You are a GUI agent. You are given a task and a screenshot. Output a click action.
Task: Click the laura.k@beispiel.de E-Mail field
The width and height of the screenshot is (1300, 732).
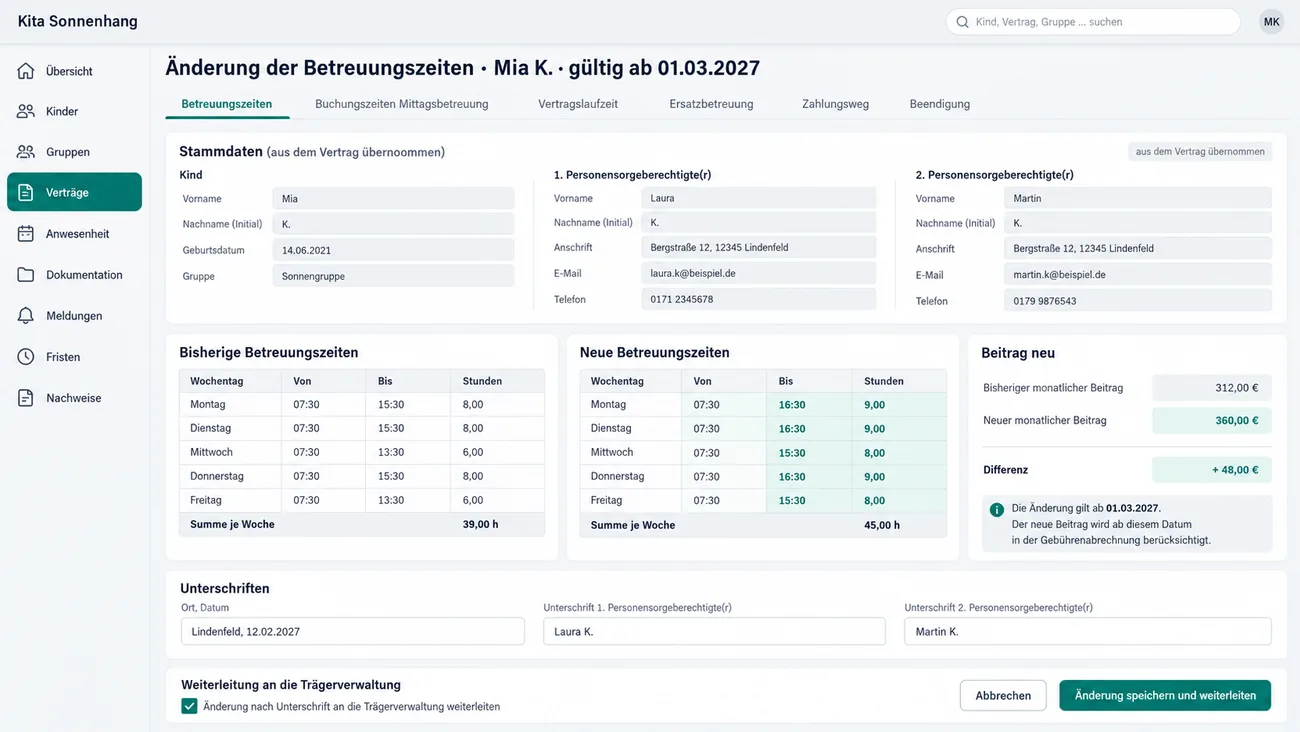click(758, 273)
